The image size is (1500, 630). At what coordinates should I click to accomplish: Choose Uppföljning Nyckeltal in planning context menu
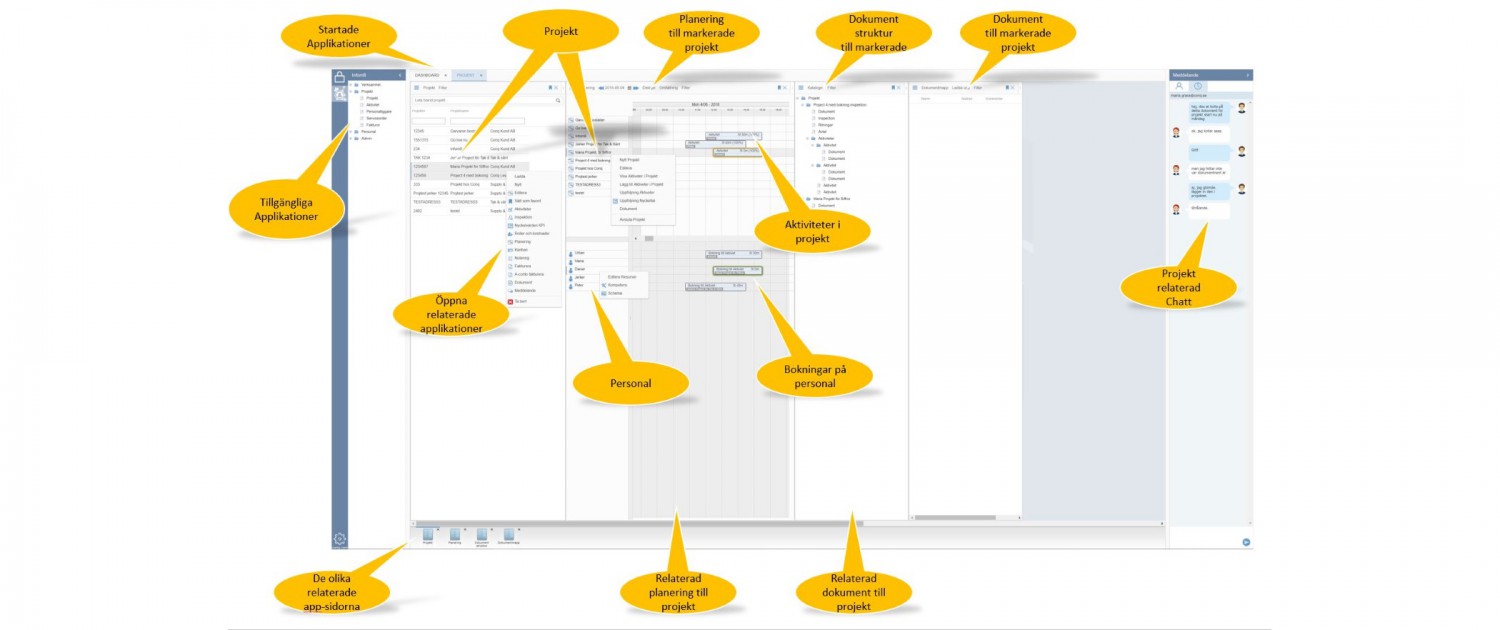pos(638,200)
